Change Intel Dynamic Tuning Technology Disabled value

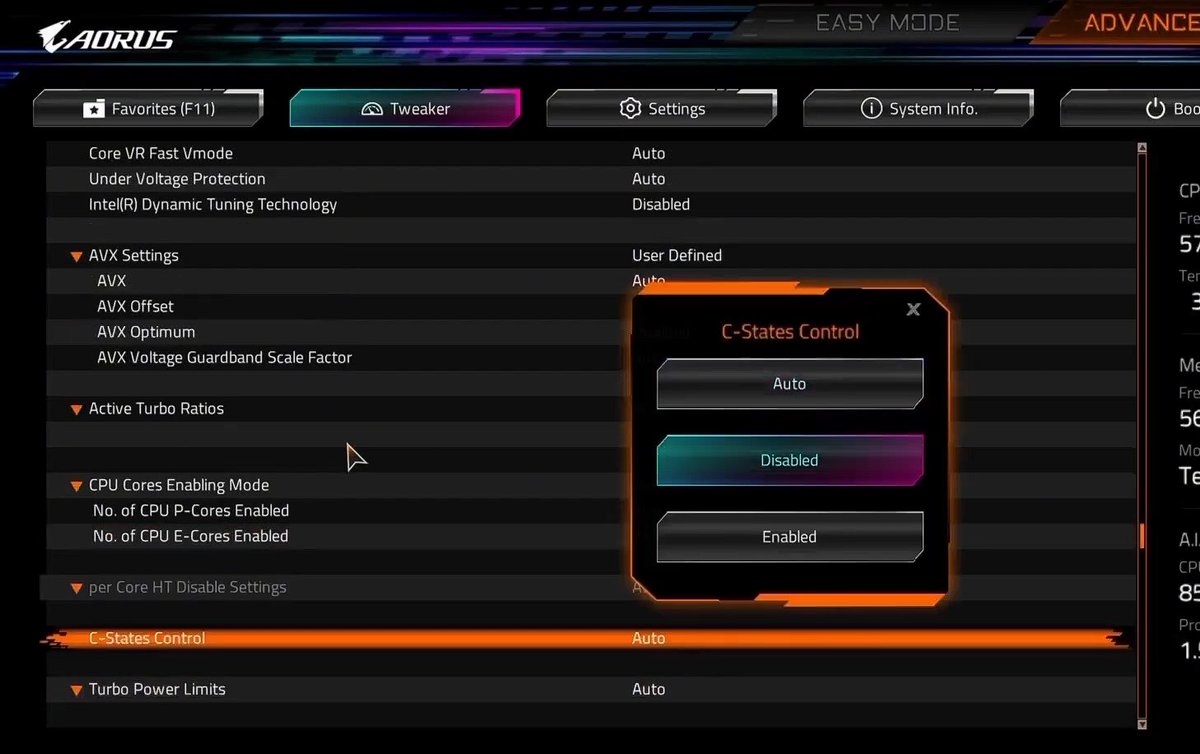pyautogui.click(x=661, y=204)
